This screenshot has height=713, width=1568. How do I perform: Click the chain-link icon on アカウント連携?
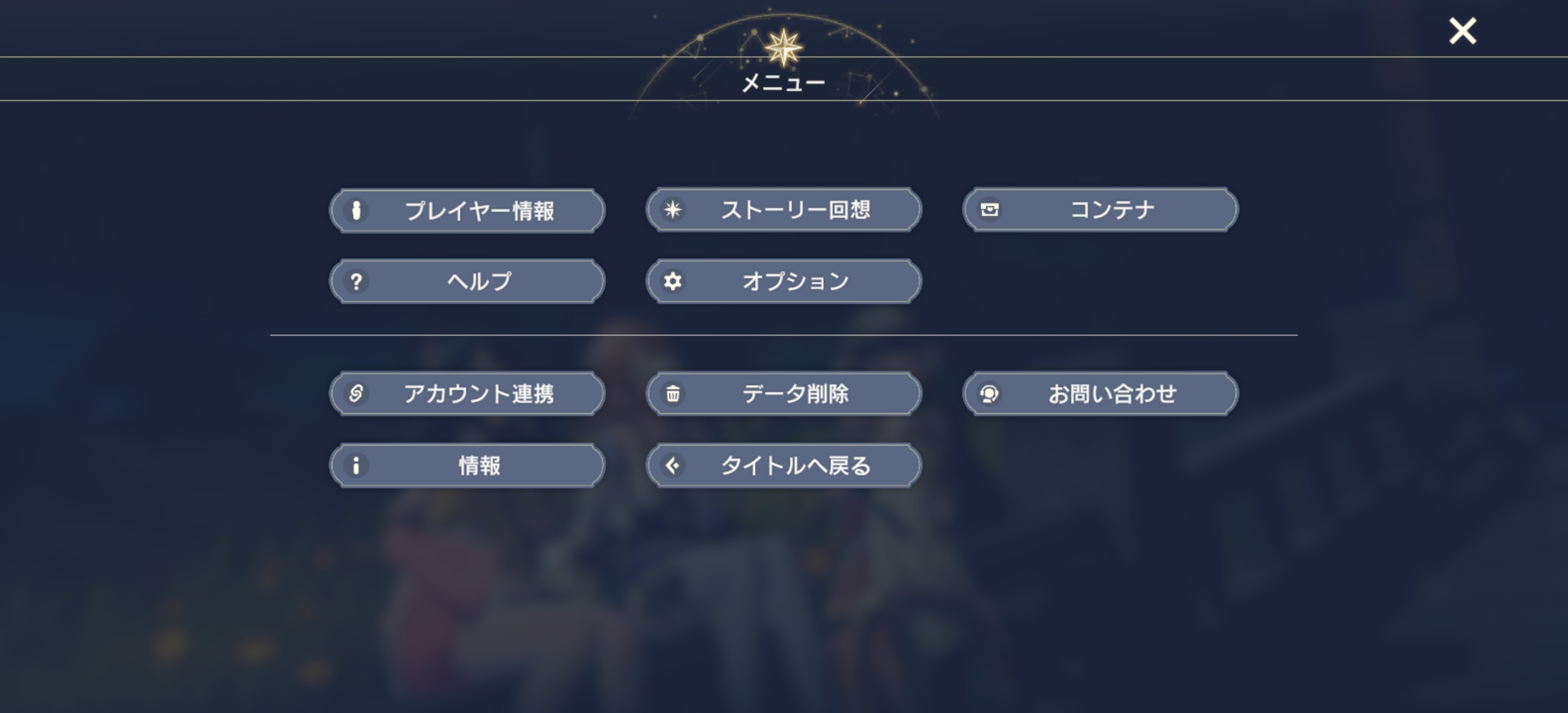coord(357,393)
